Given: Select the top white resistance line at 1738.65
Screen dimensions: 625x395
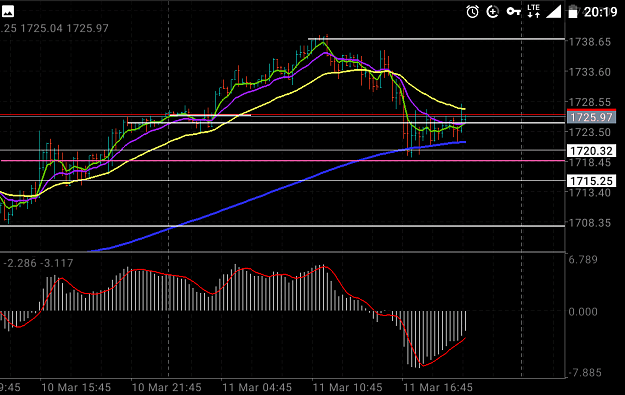Looking at the screenshot, I should [436, 39].
